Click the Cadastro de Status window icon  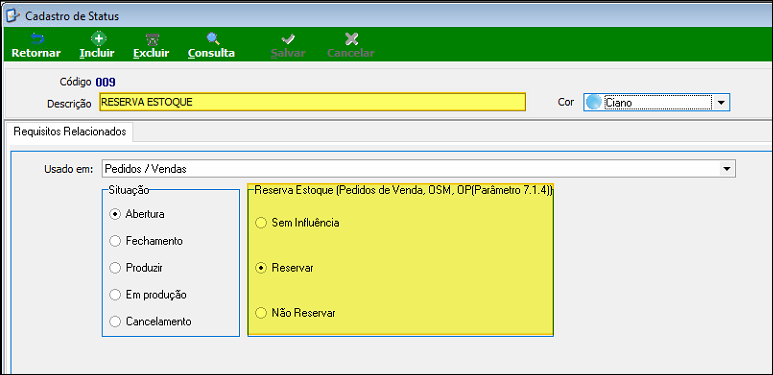point(12,16)
